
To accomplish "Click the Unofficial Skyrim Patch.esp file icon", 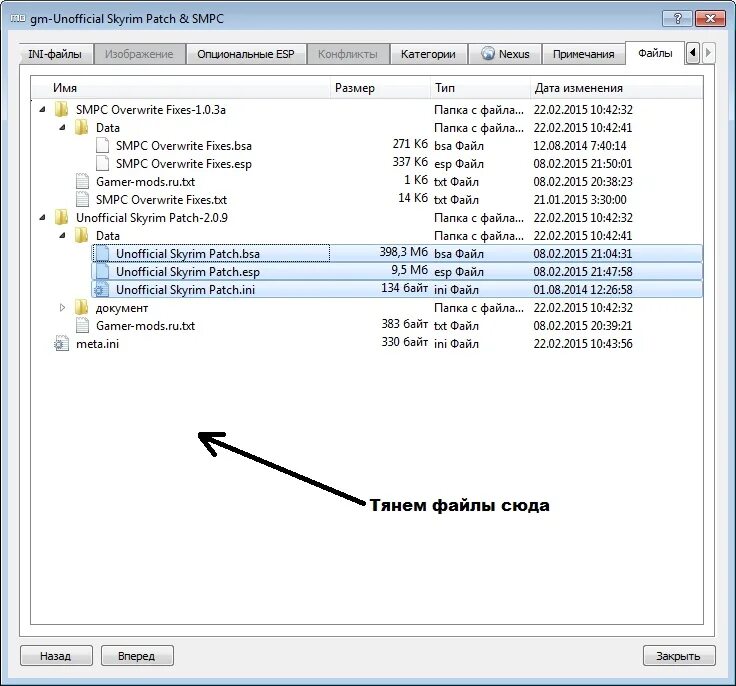I will [x=102, y=271].
